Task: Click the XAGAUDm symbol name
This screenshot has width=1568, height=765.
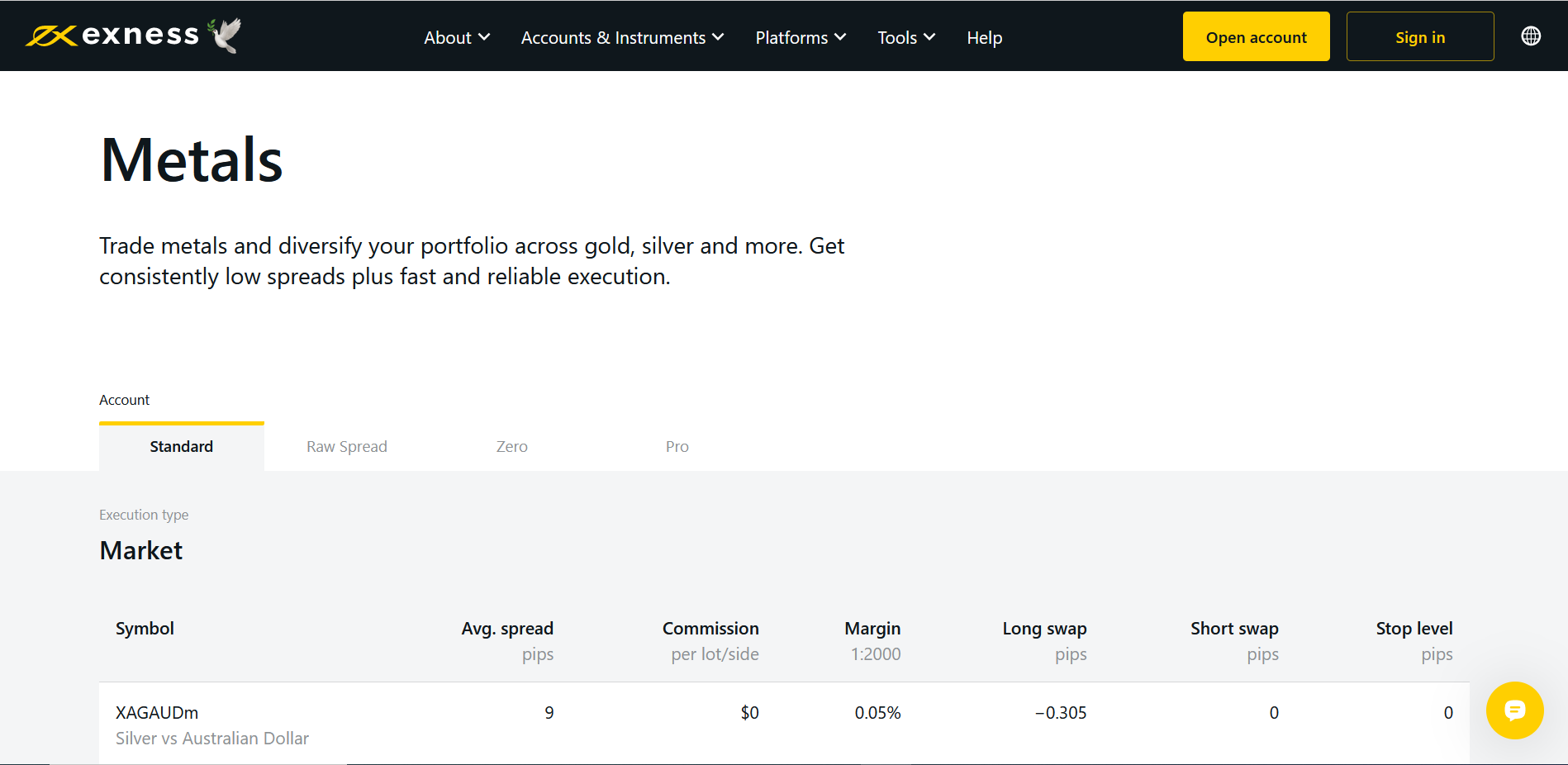Action: tap(157, 712)
